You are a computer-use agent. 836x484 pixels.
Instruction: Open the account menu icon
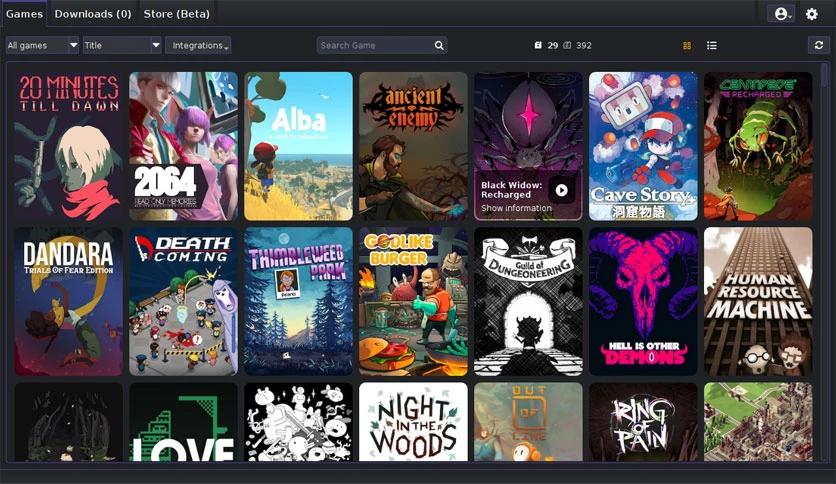(x=781, y=14)
